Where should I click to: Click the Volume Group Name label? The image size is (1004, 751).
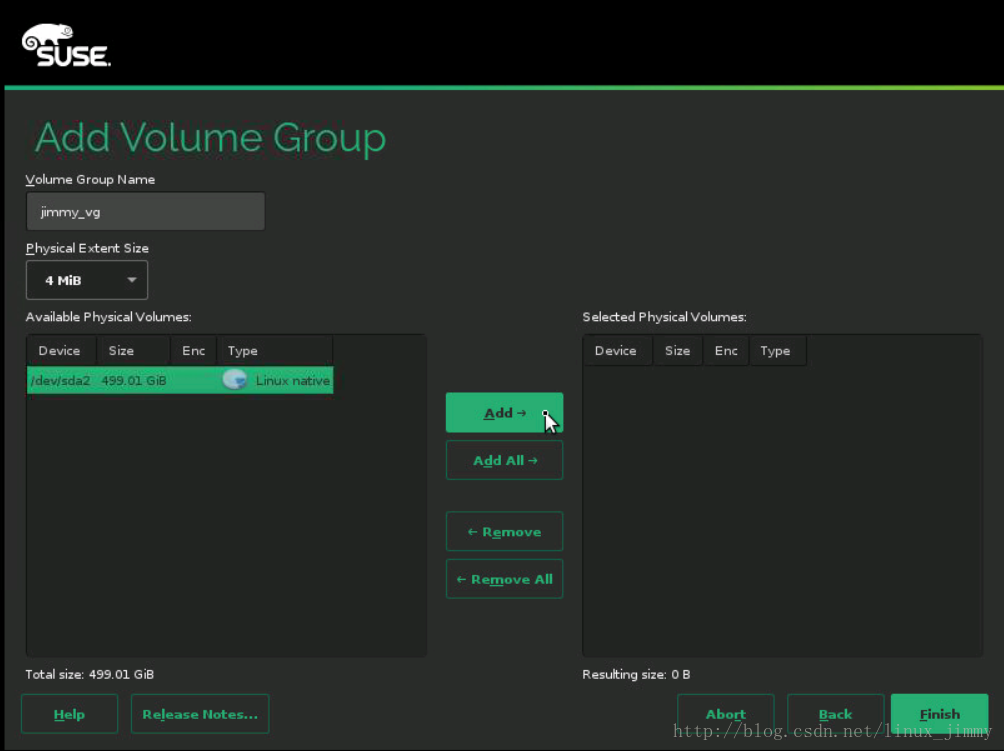90,180
